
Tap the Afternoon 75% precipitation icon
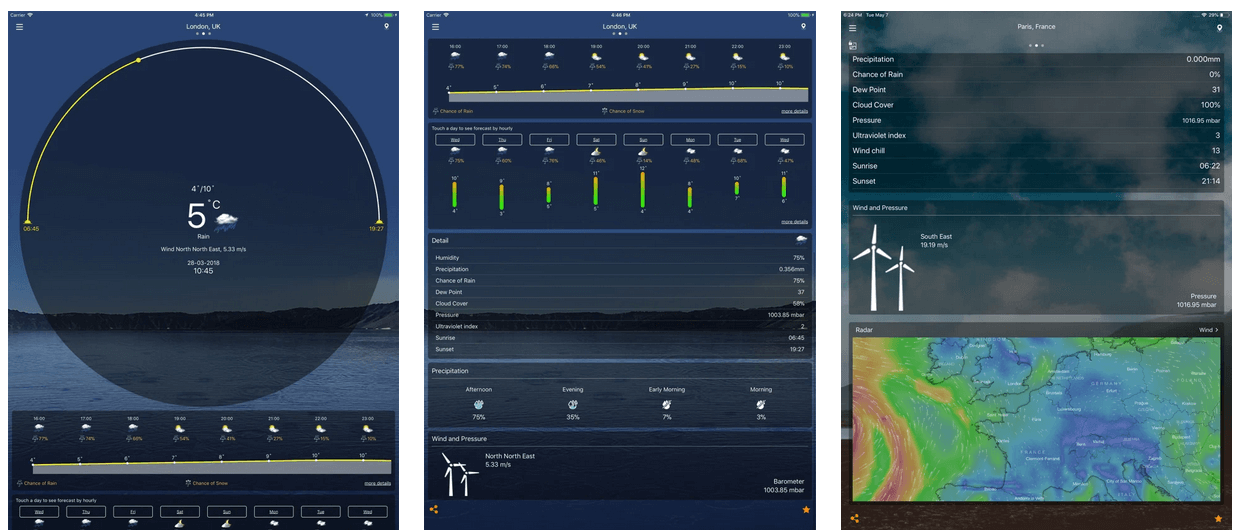pyautogui.click(x=478, y=404)
